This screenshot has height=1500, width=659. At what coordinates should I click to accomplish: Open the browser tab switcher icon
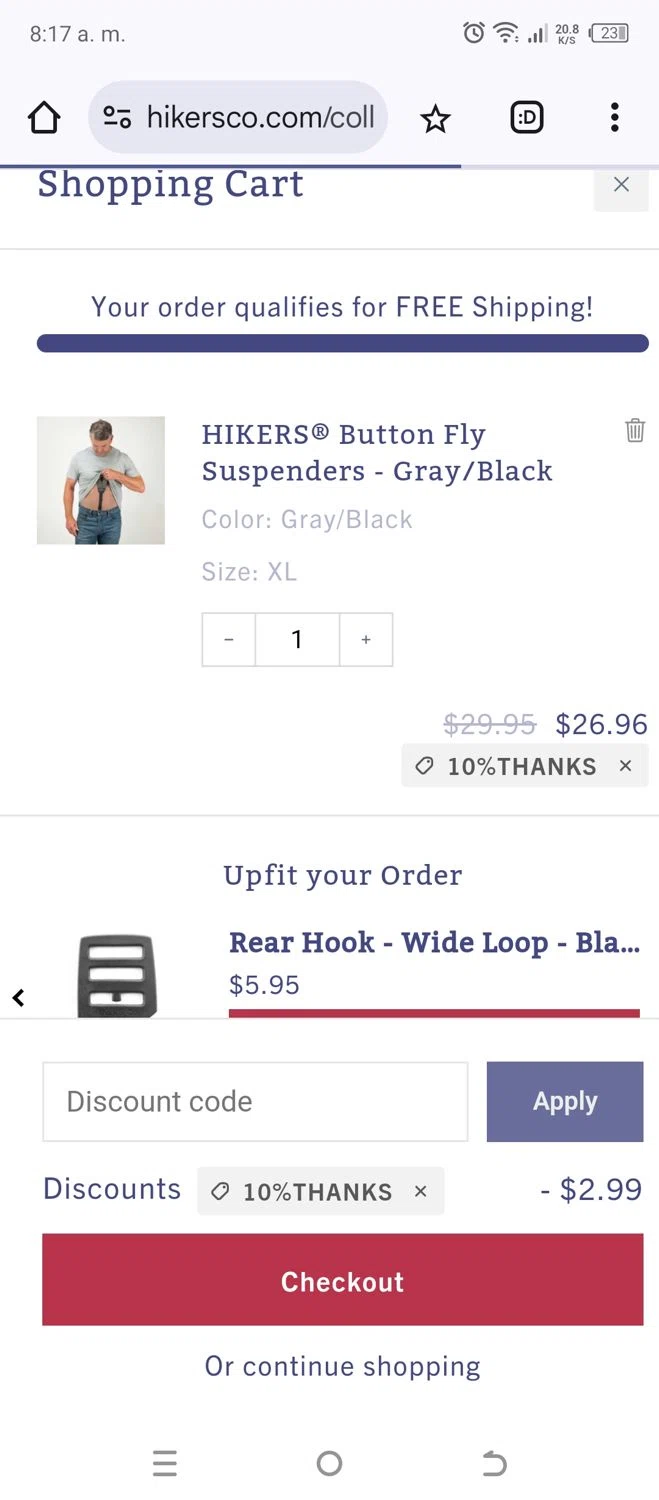[527, 118]
